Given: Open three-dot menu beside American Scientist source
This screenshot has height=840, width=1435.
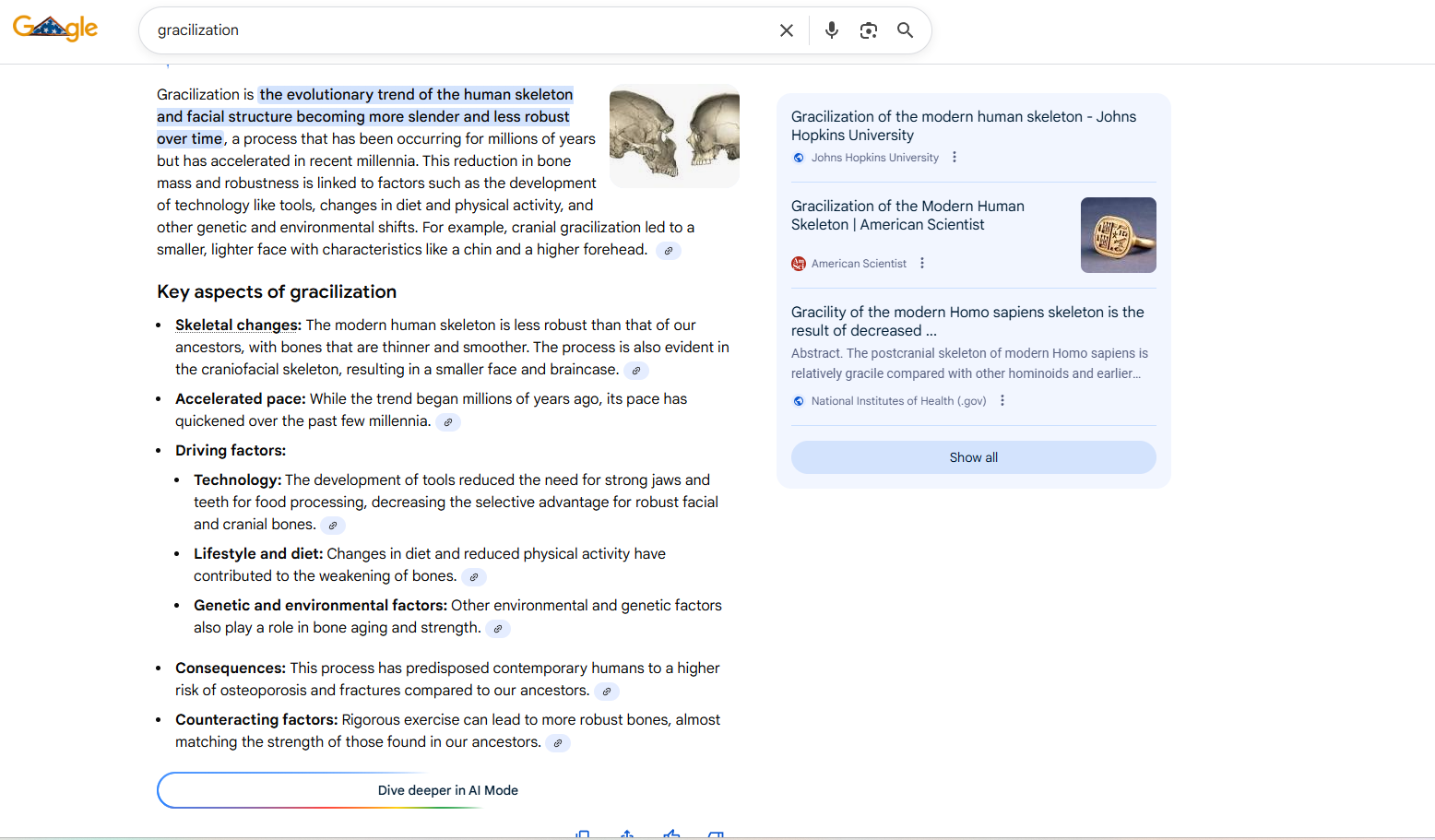Looking at the screenshot, I should click(x=922, y=263).
